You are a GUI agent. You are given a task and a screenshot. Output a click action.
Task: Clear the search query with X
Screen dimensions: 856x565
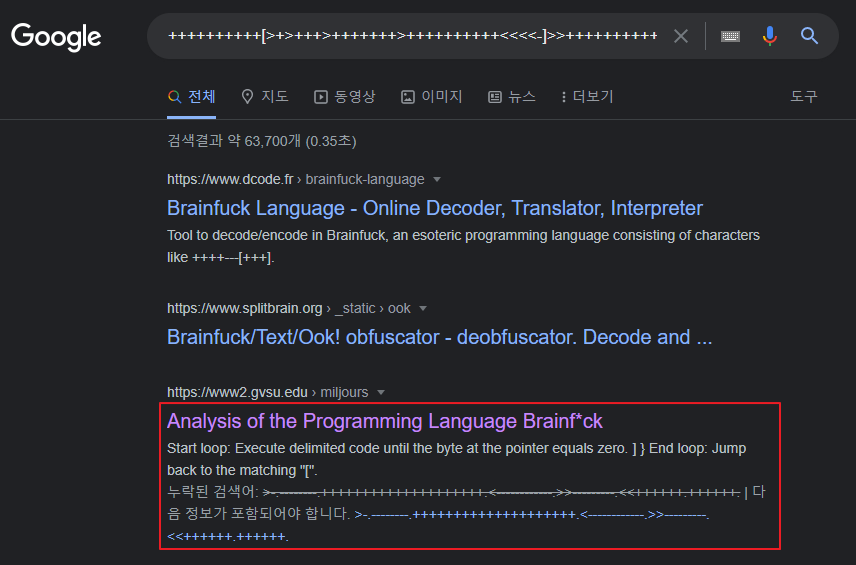(681, 36)
